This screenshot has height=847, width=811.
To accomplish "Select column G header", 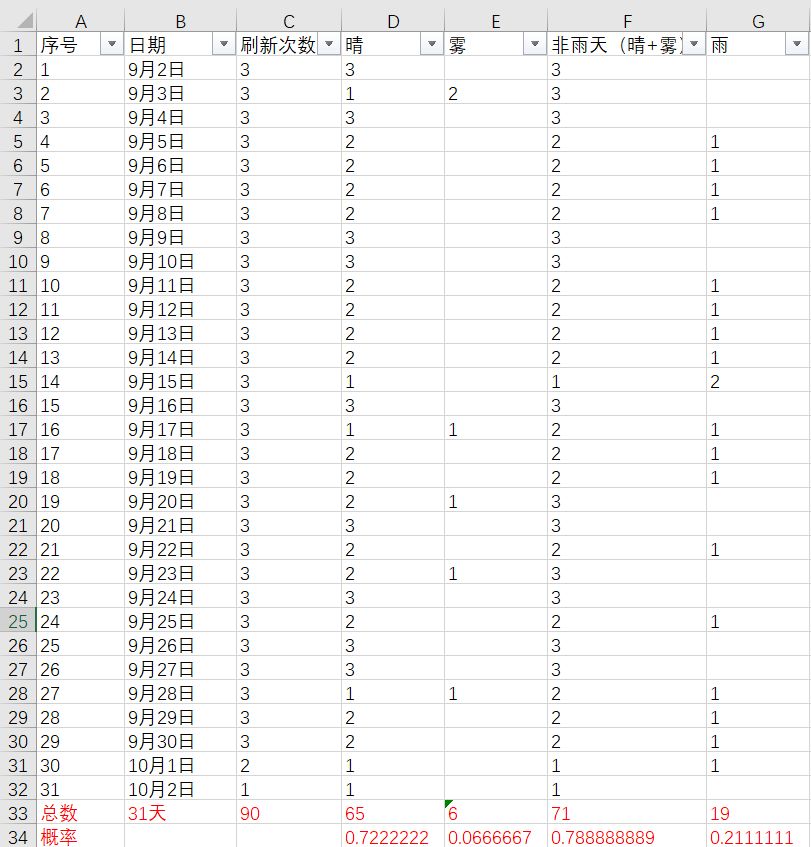I will pos(758,22).
